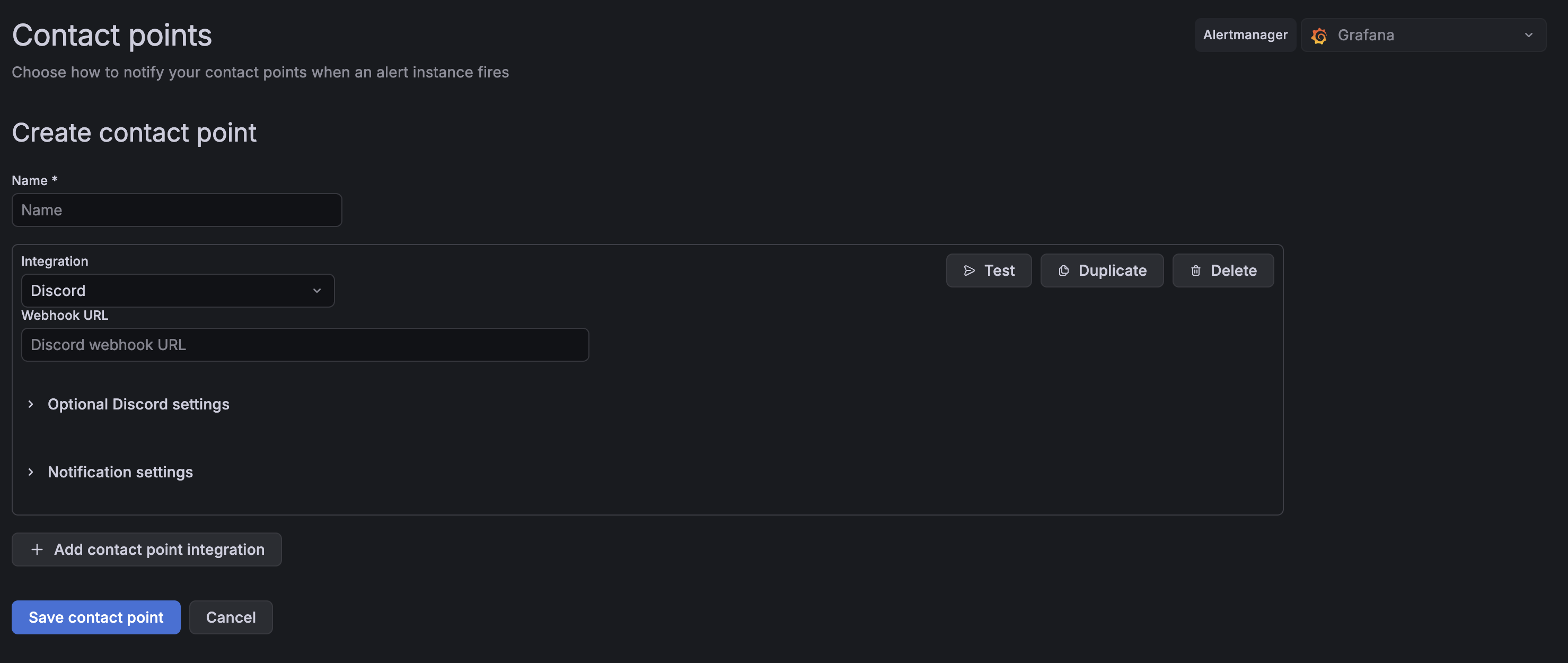Click inside the Name input field

point(177,210)
